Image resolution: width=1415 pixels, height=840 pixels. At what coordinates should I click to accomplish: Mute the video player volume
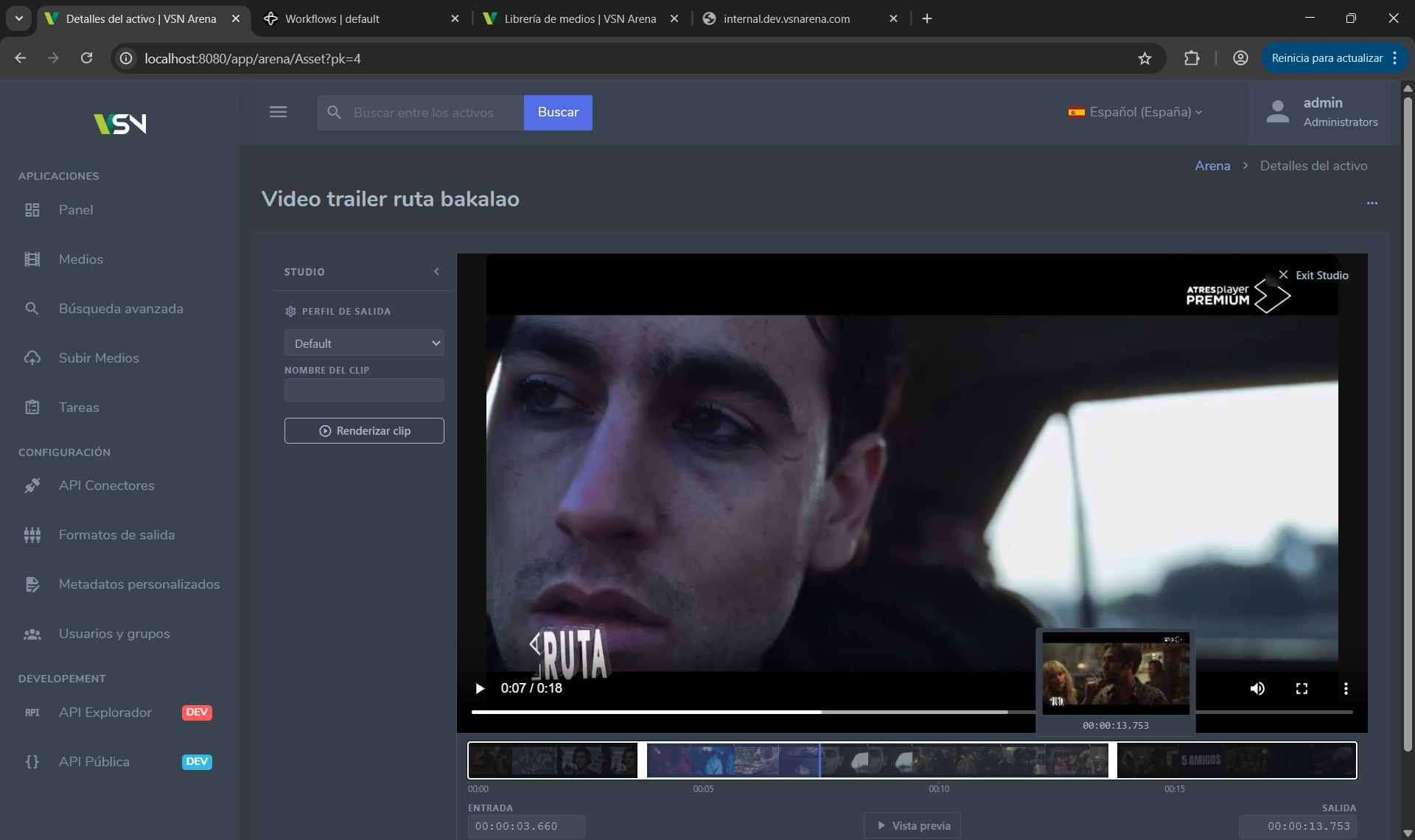[1257, 688]
